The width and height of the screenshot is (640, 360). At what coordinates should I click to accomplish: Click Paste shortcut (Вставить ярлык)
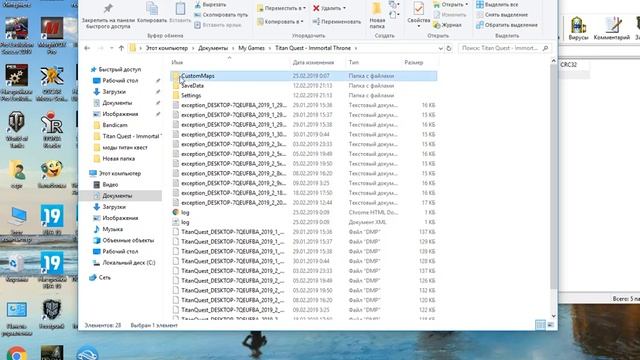click(x=218, y=25)
